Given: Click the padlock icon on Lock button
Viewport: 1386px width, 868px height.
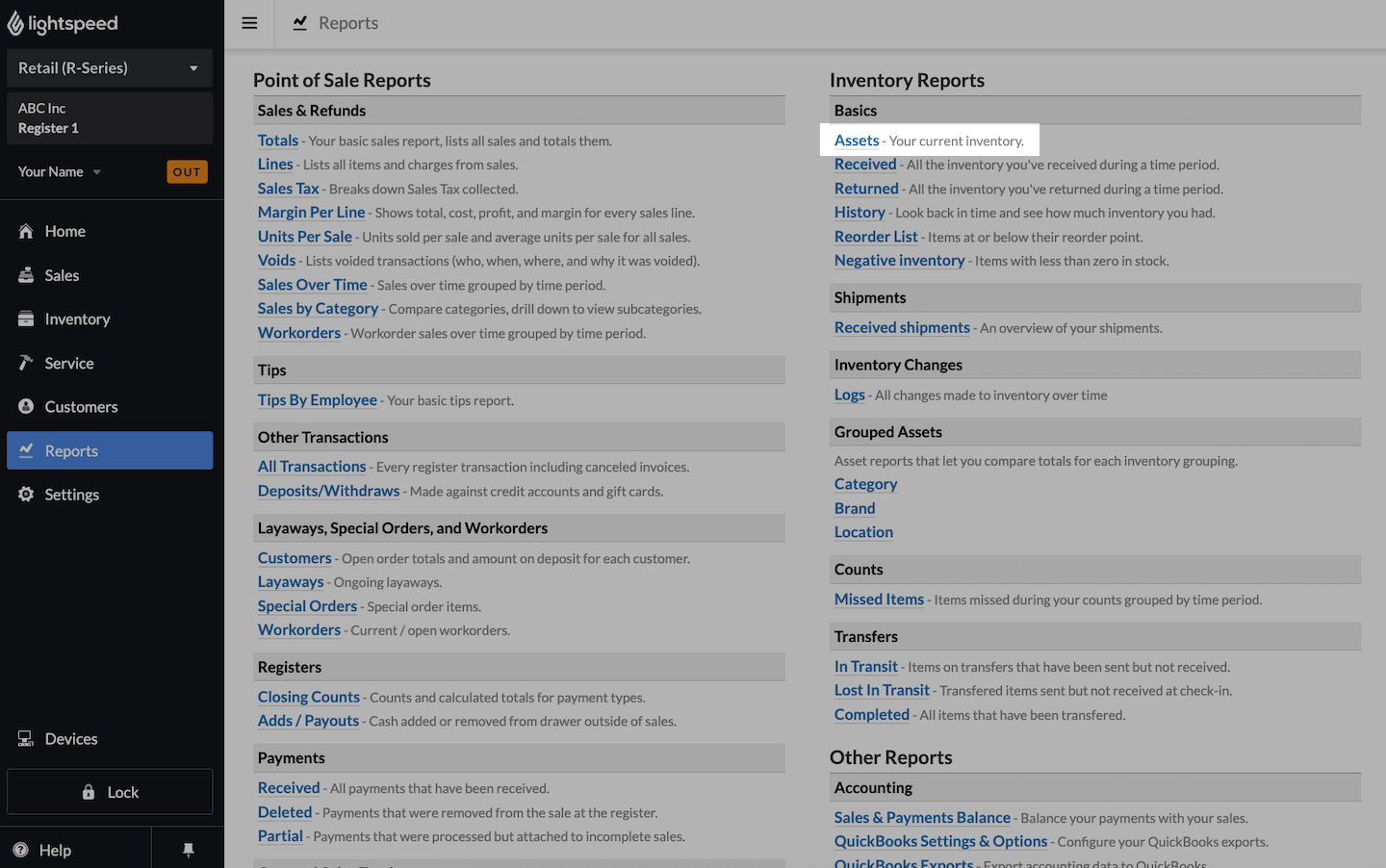Looking at the screenshot, I should [x=89, y=792].
